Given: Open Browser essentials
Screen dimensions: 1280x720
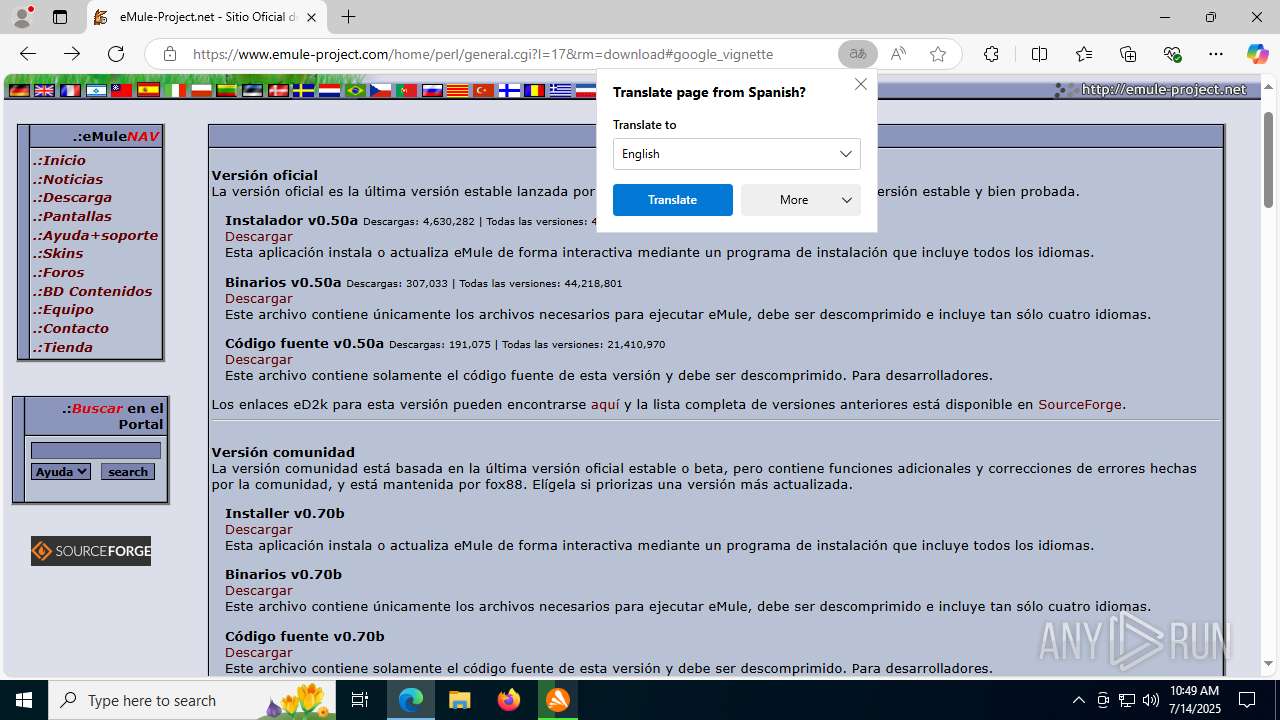Looking at the screenshot, I should (x=1172, y=54).
